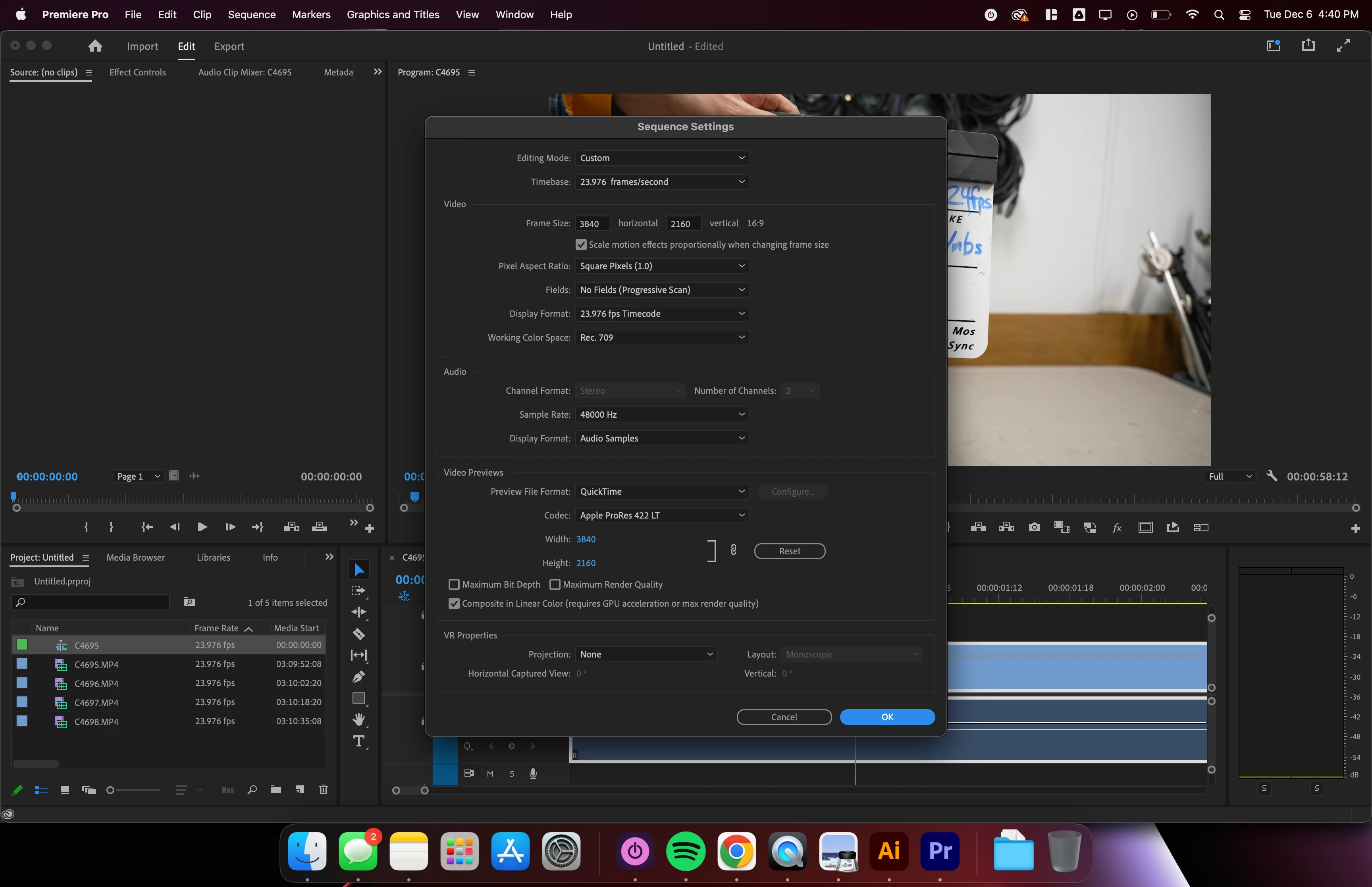
Task: Click the Export Frame camera icon
Action: click(1034, 527)
